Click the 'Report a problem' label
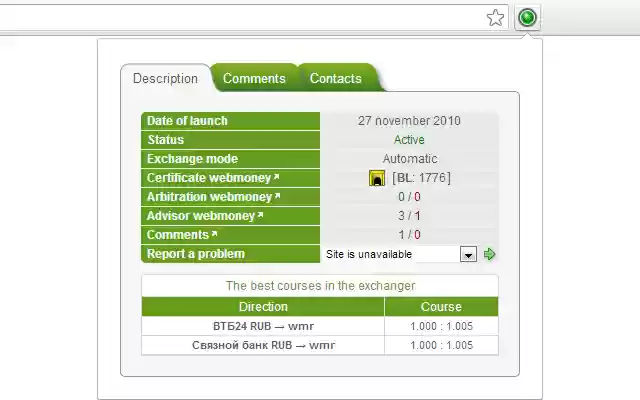Image resolution: width=640 pixels, height=400 pixels. tap(196, 254)
